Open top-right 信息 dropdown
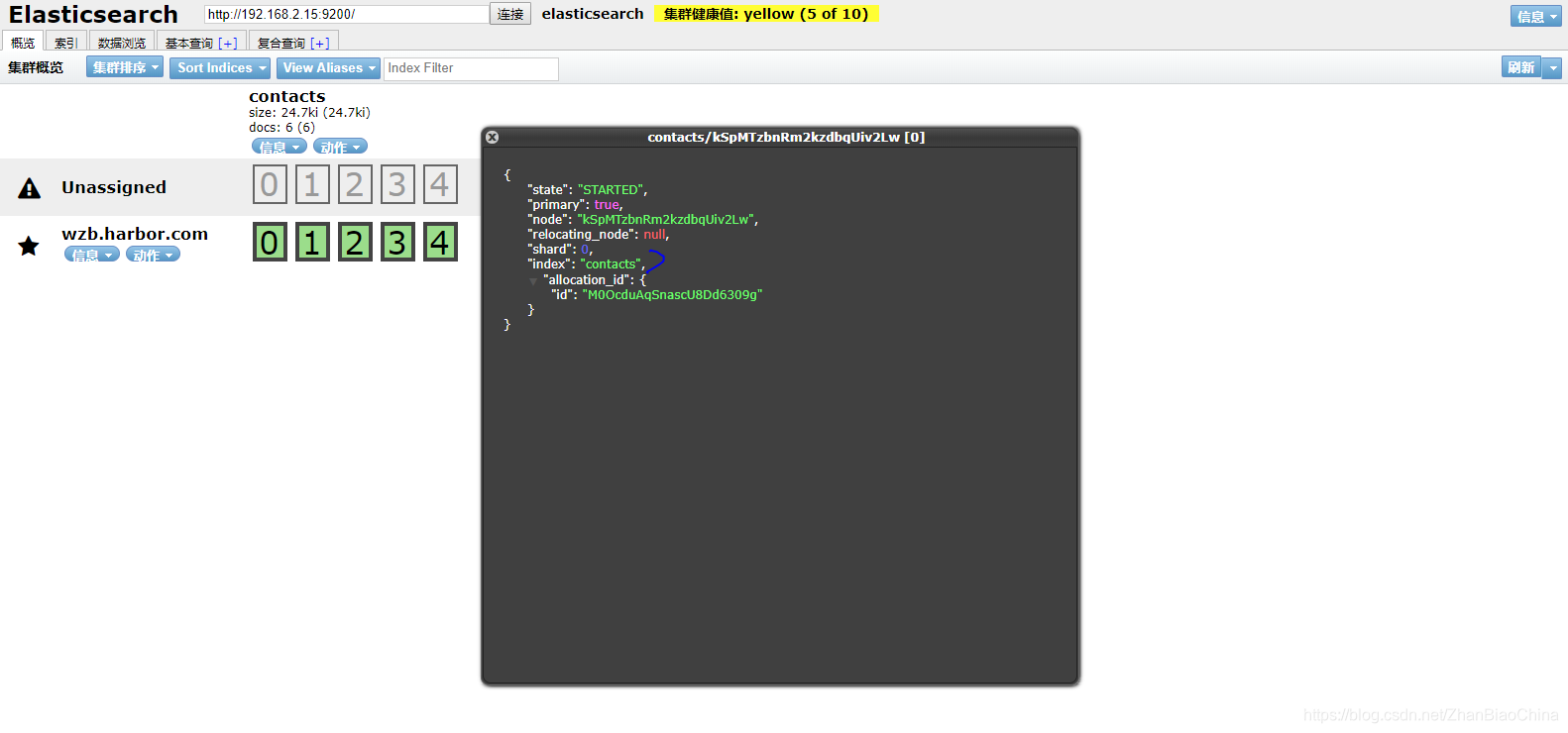1568x733 pixels. 1536,16
